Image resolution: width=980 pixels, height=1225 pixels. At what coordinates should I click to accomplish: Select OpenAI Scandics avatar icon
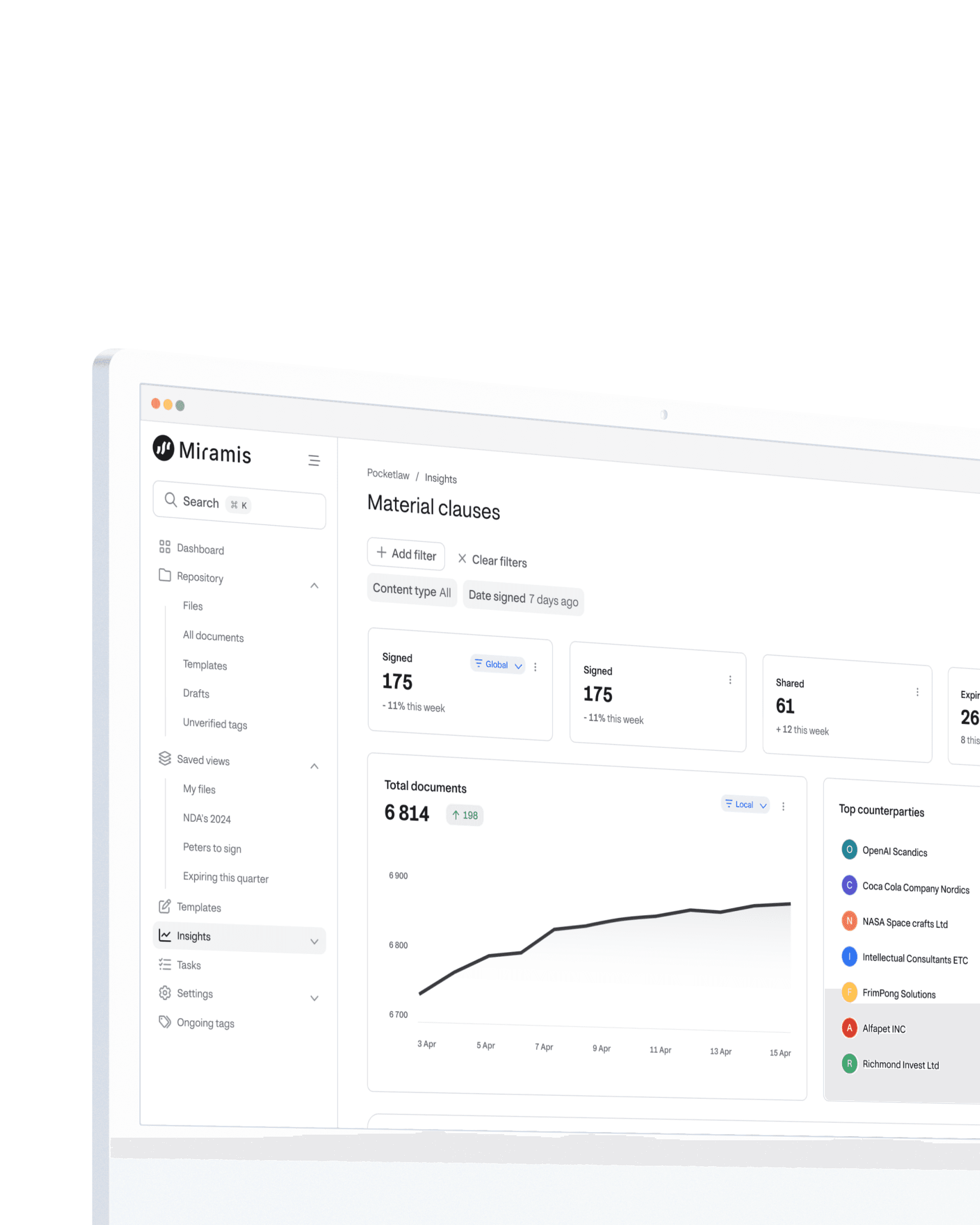point(849,849)
